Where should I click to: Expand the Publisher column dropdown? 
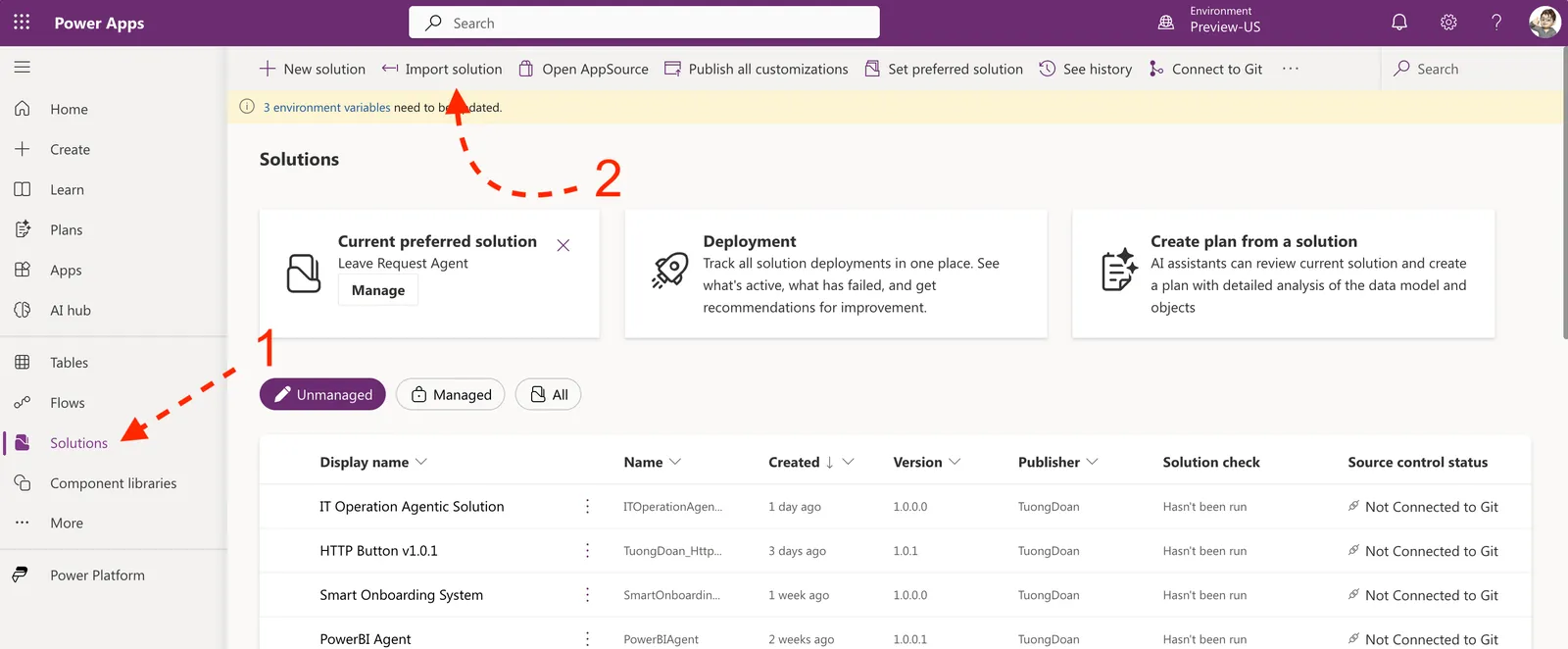pyautogui.click(x=1093, y=462)
